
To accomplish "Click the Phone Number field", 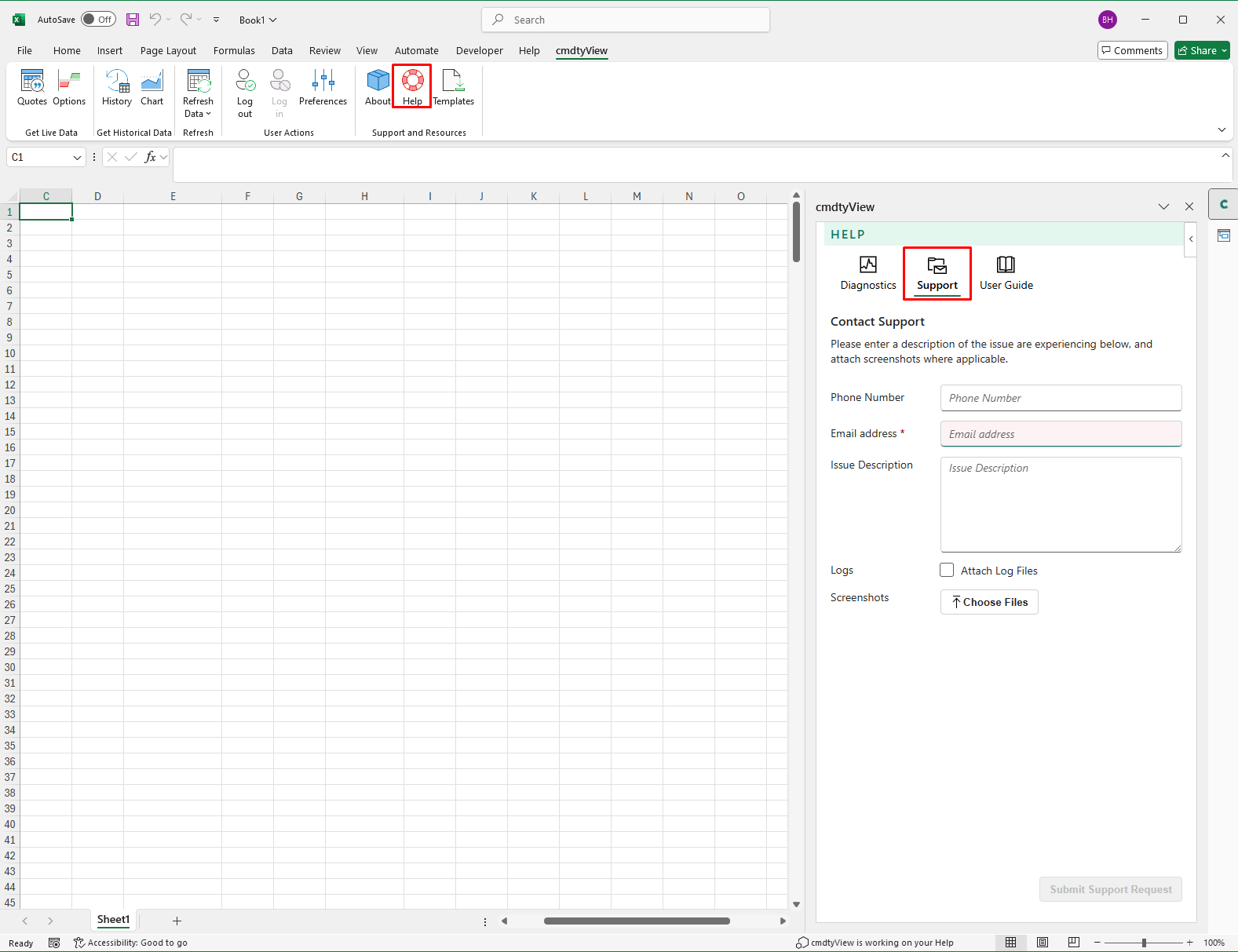I will (x=1061, y=398).
